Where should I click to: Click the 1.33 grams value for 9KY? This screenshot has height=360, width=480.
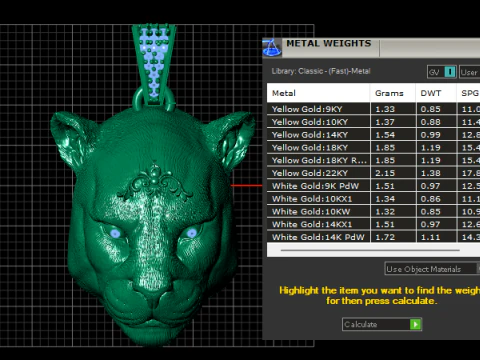click(385, 109)
